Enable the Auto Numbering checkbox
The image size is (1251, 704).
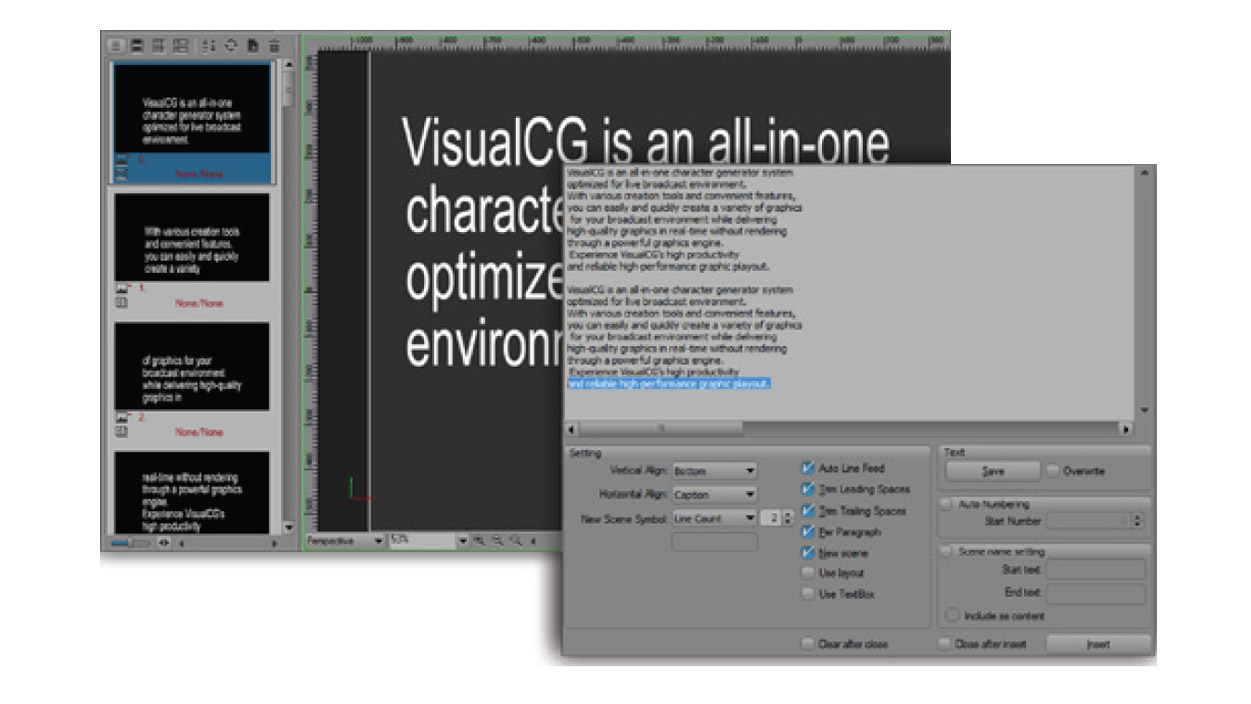(x=948, y=504)
